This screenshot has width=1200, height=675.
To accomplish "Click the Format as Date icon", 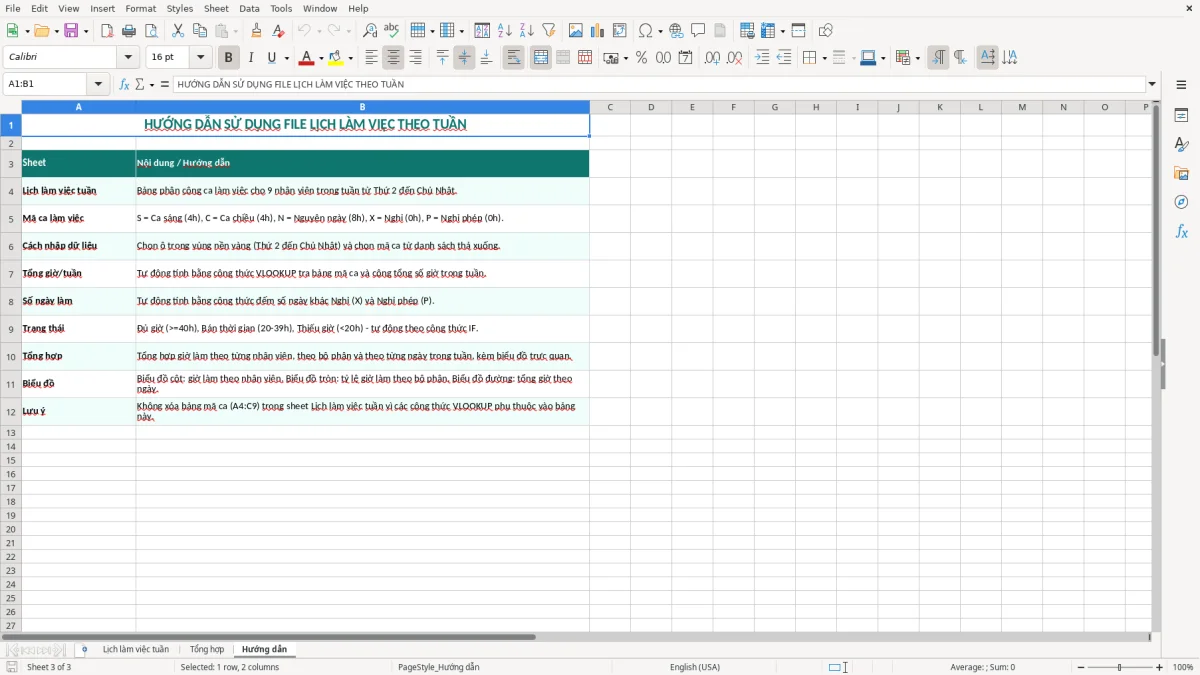I will [x=686, y=58].
